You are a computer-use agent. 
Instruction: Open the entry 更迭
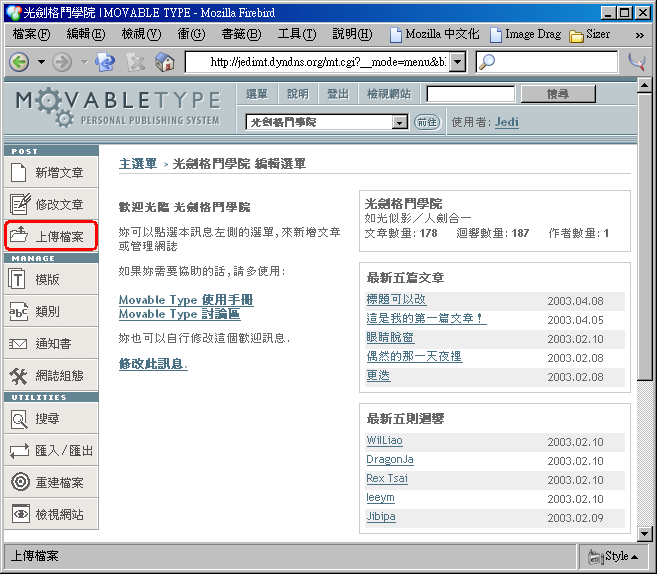tap(378, 375)
